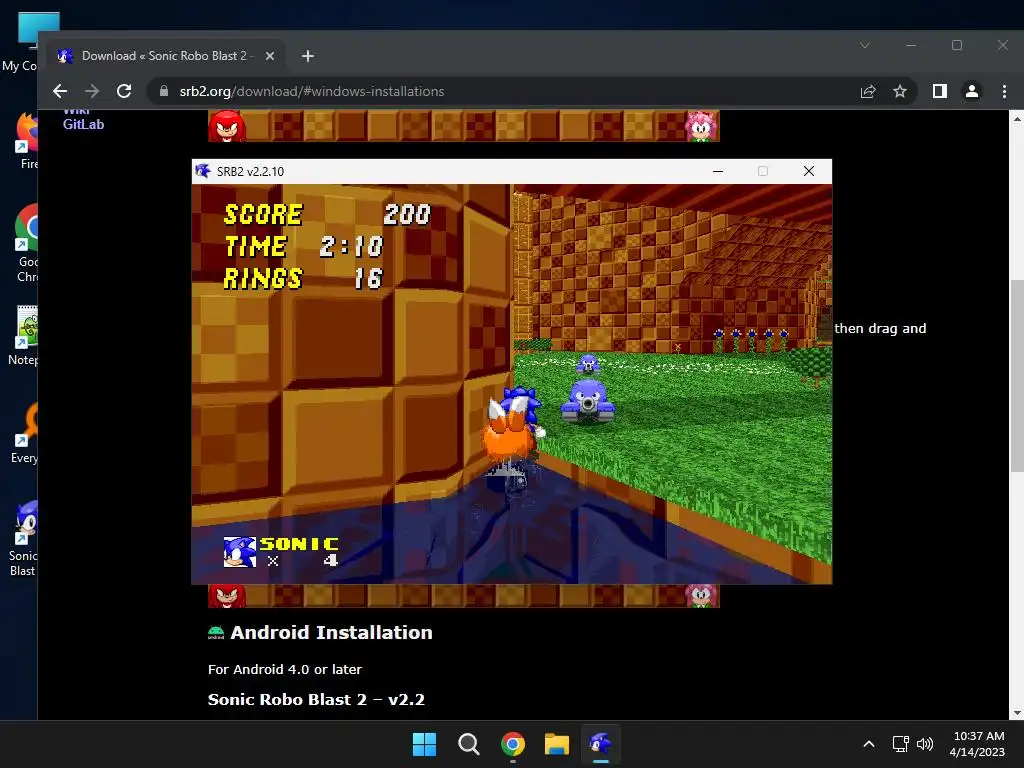Image resolution: width=1024 pixels, height=768 pixels.
Task: Open Chrome three-dot menu
Action: click(x=1004, y=91)
